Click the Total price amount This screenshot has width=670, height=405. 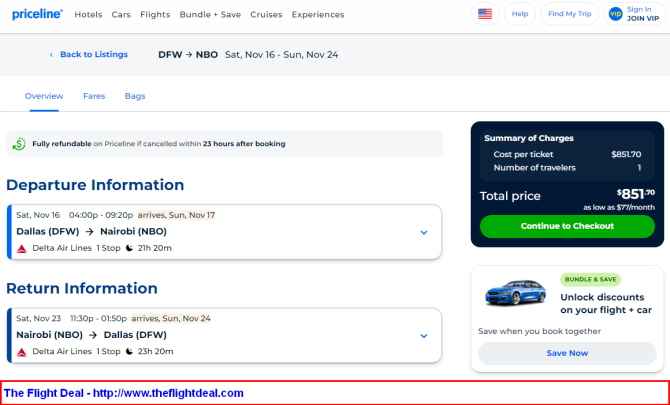coord(635,194)
